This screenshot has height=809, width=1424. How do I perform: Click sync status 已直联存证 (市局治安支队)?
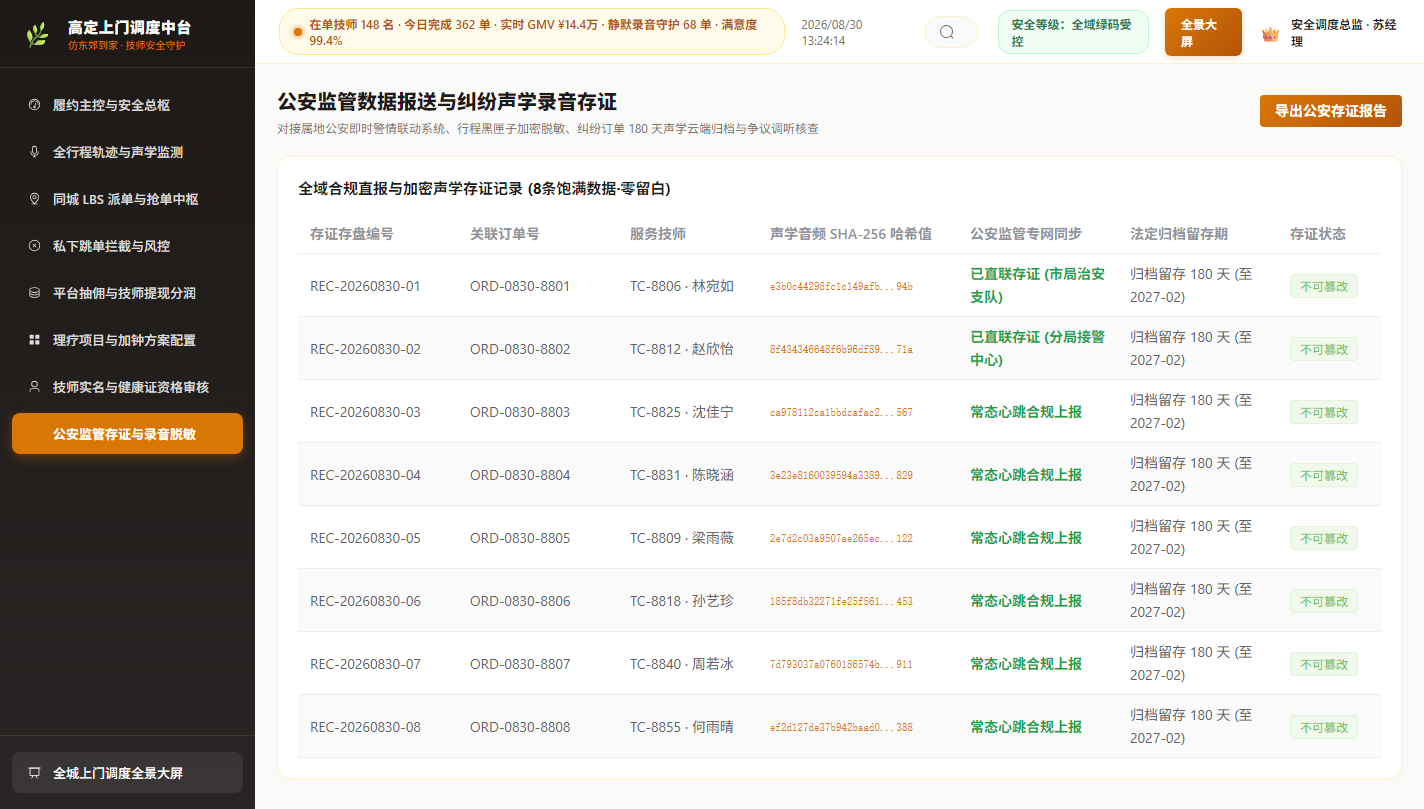pyautogui.click(x=1038, y=285)
